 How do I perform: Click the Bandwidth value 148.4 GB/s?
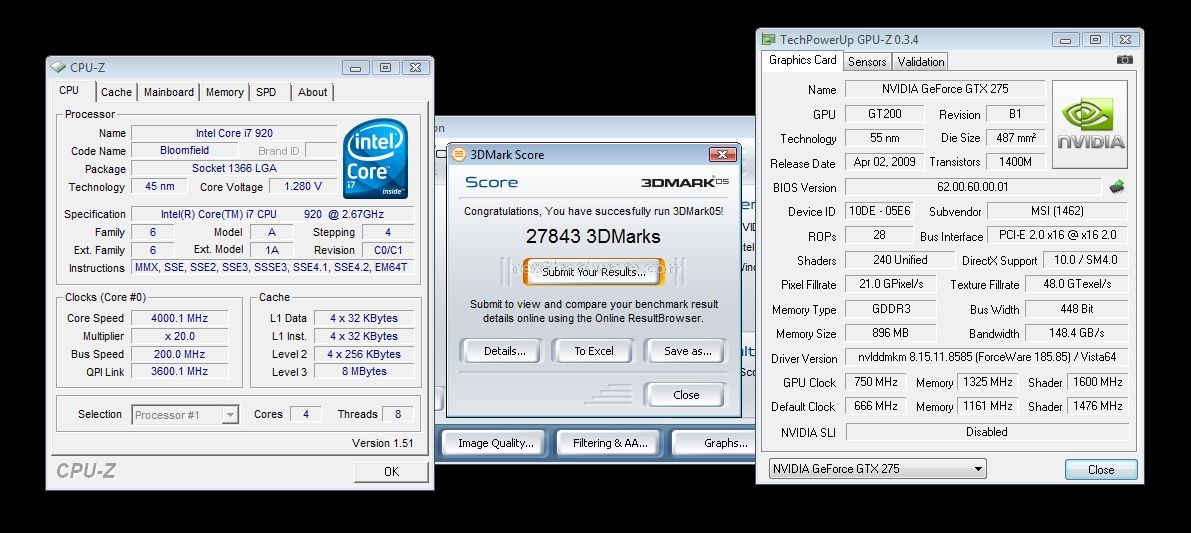coord(1076,333)
